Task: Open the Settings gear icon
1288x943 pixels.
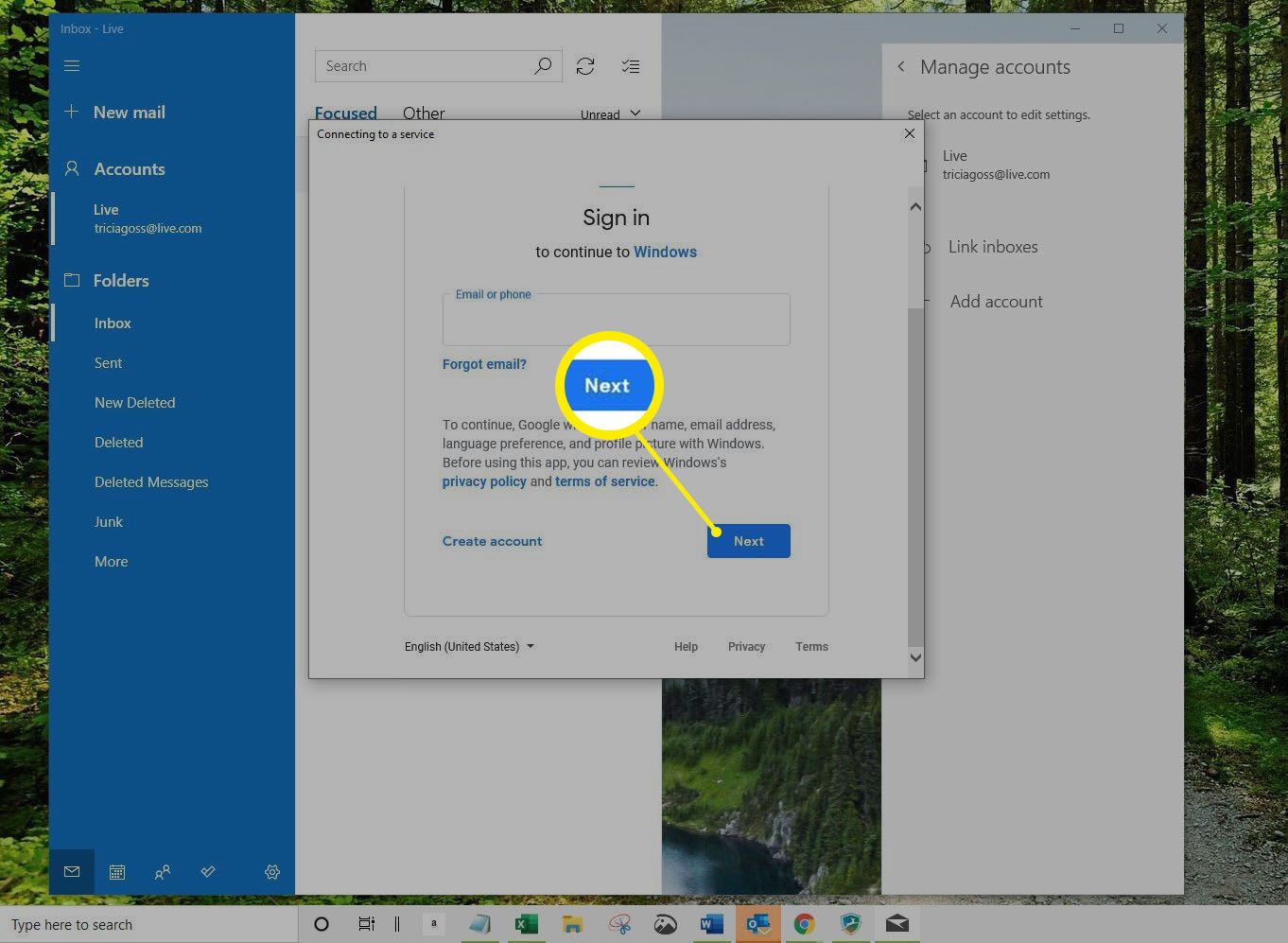Action: (x=272, y=872)
